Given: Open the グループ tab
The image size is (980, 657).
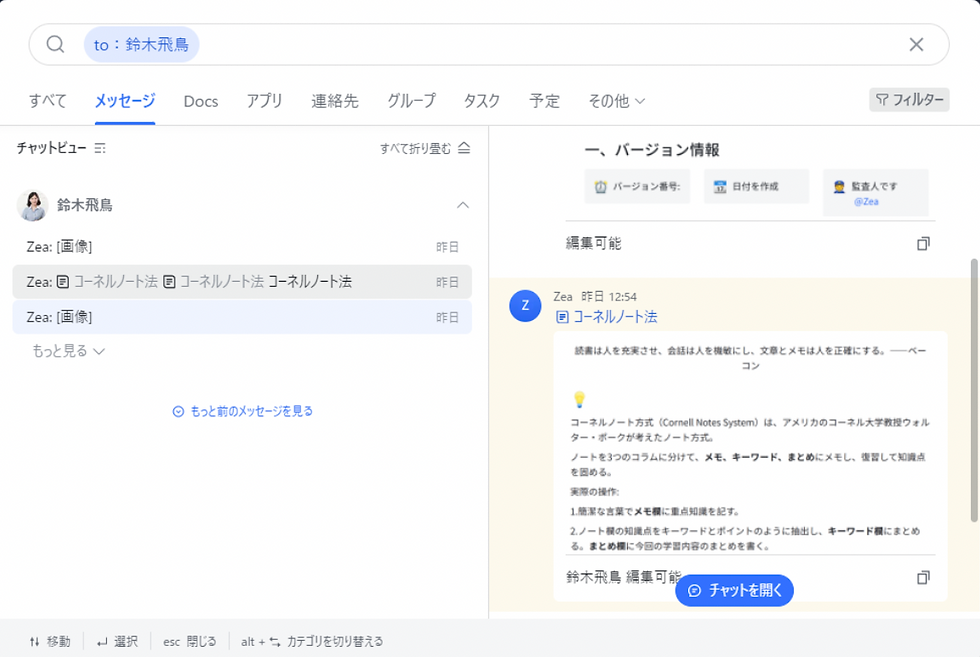Looking at the screenshot, I should tap(411, 101).
